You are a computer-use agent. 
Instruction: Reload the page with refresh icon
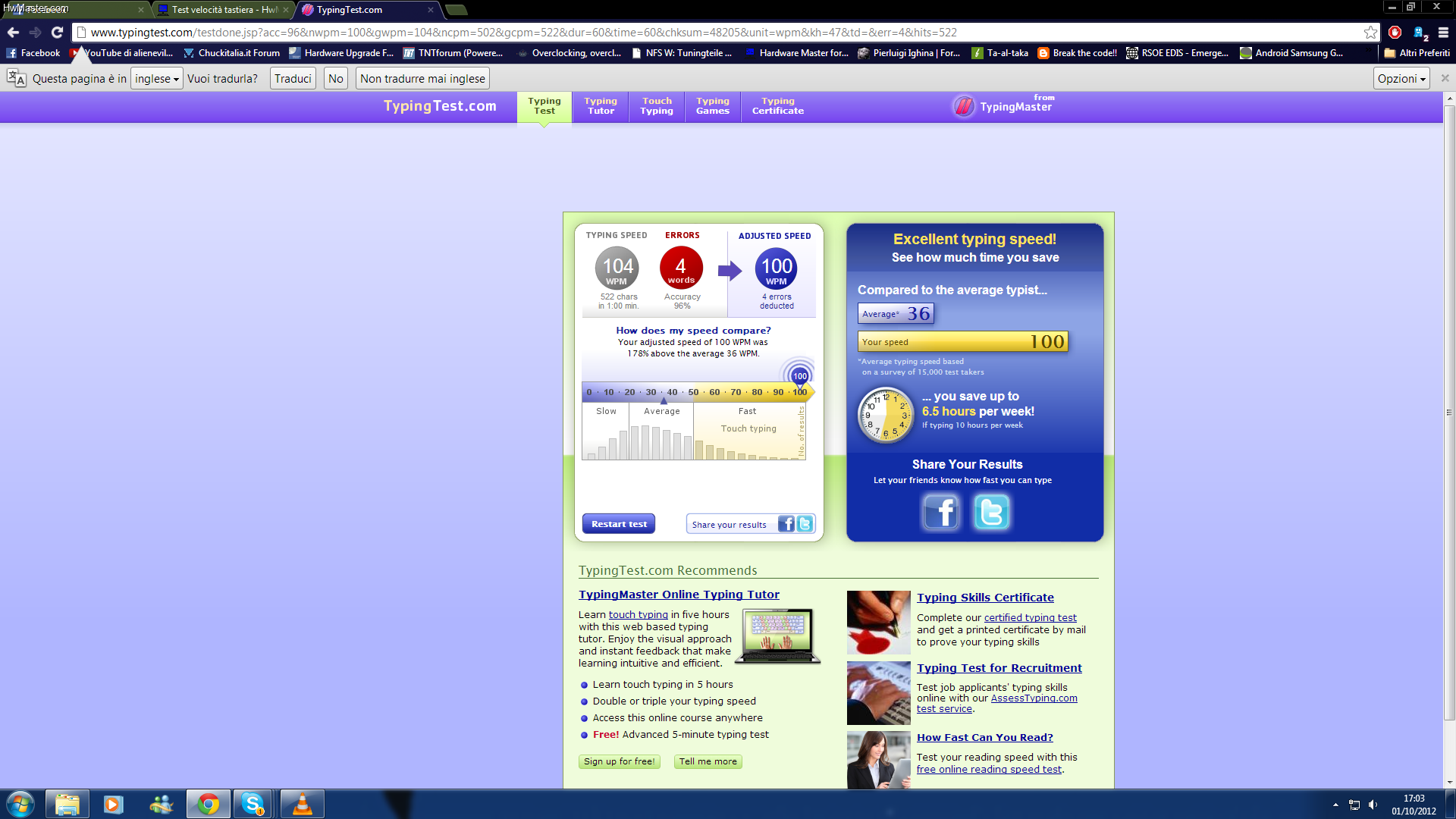(57, 32)
